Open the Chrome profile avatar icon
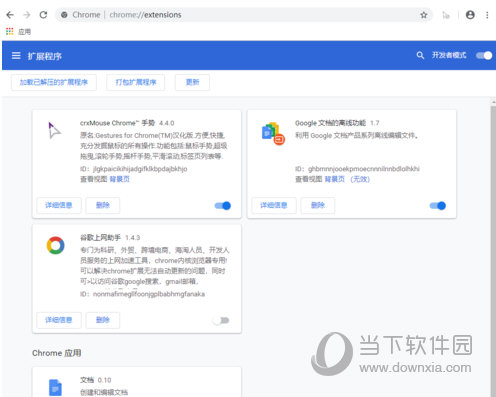Image resolution: width=496 pixels, height=397 pixels. point(470,15)
